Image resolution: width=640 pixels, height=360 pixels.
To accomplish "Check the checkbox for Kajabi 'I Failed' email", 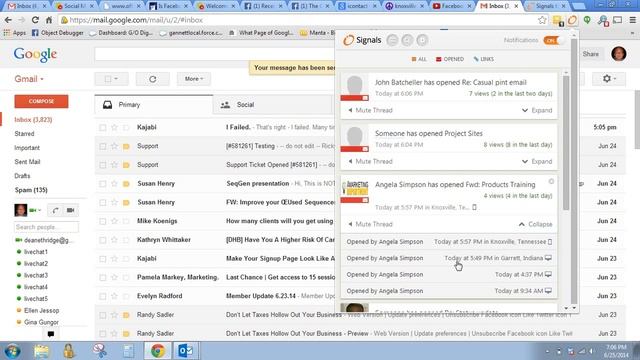I will pos(103,127).
